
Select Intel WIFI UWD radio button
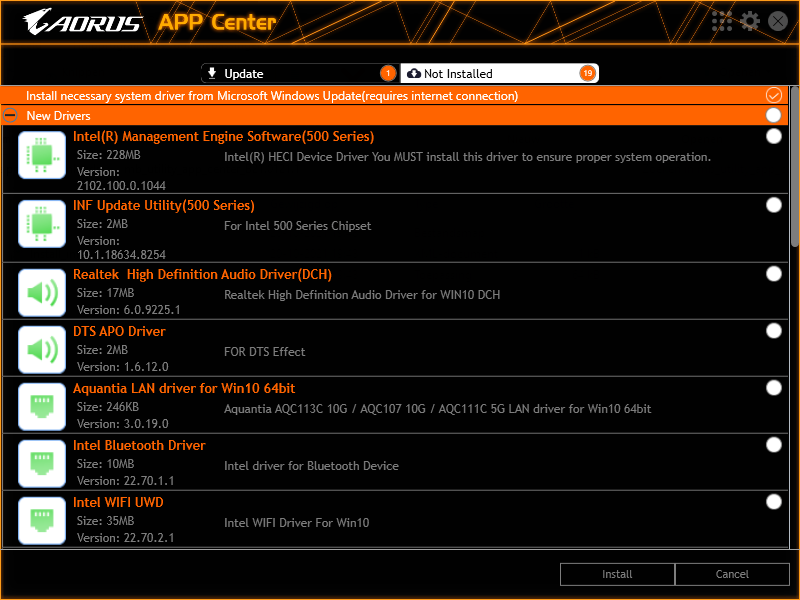tap(773, 502)
